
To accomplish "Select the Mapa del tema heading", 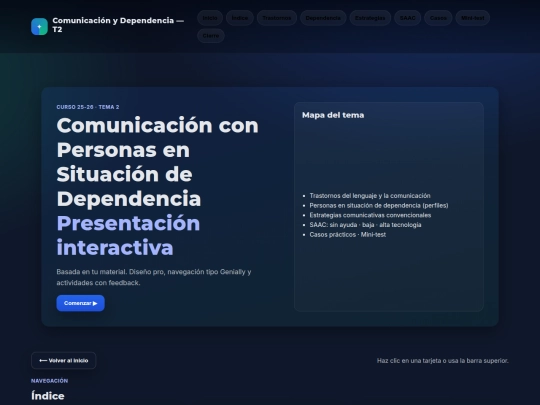I will point(333,115).
